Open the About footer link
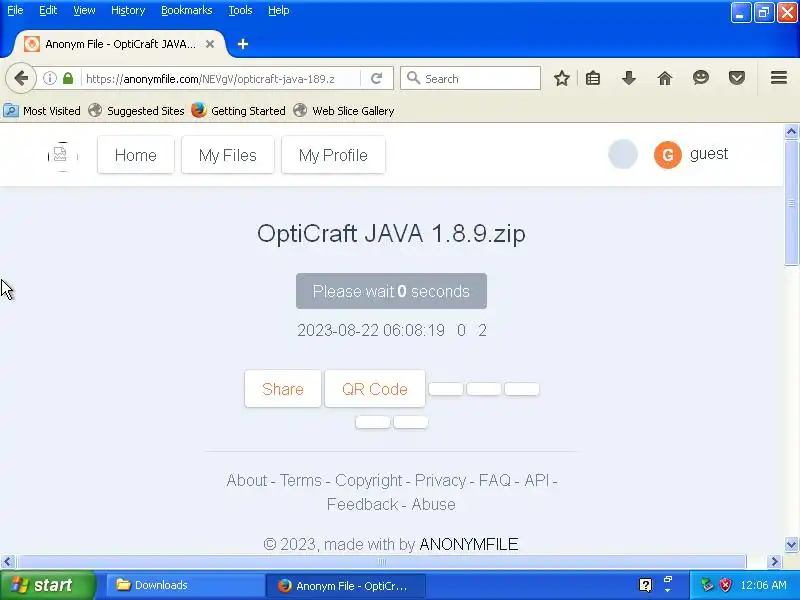Screen dimensions: 800x600 point(247,480)
